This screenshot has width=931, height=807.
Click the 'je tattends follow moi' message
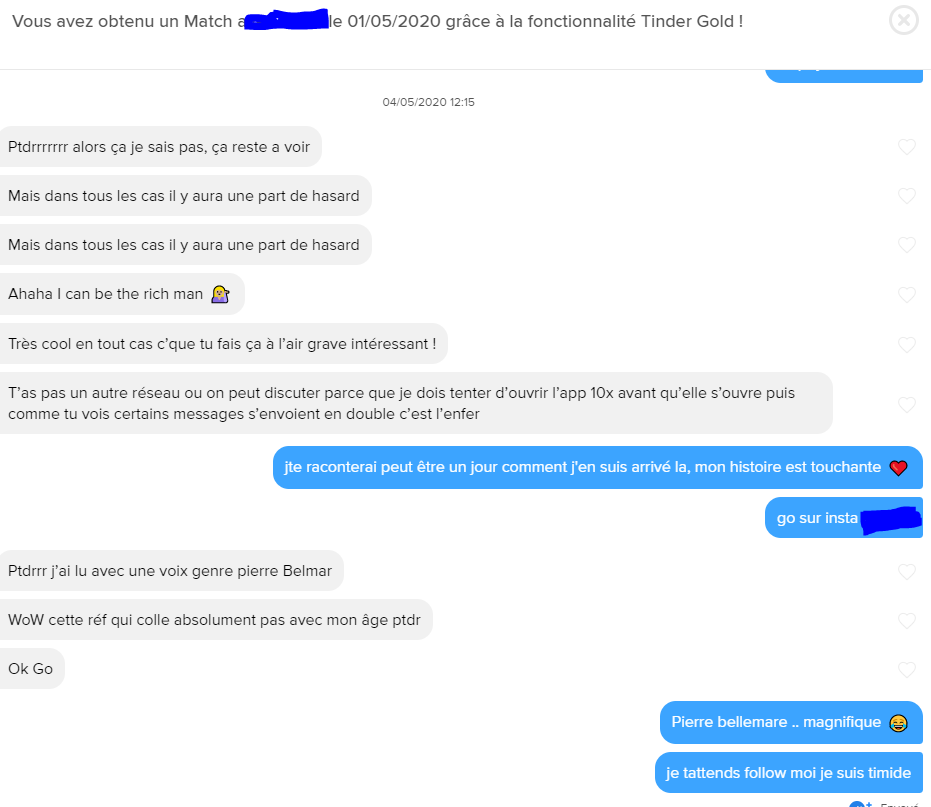(789, 773)
